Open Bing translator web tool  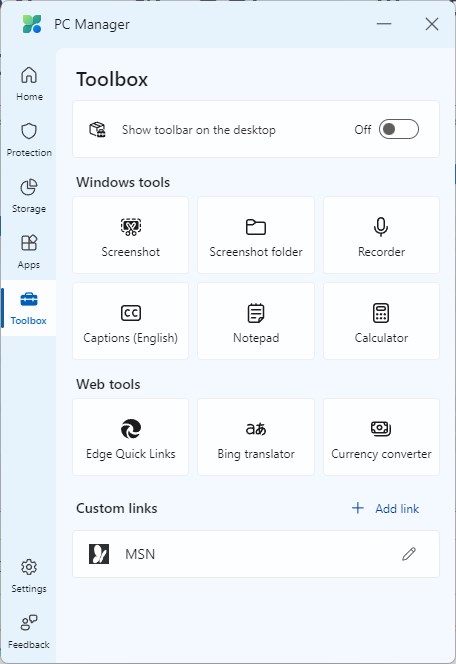[256, 437]
